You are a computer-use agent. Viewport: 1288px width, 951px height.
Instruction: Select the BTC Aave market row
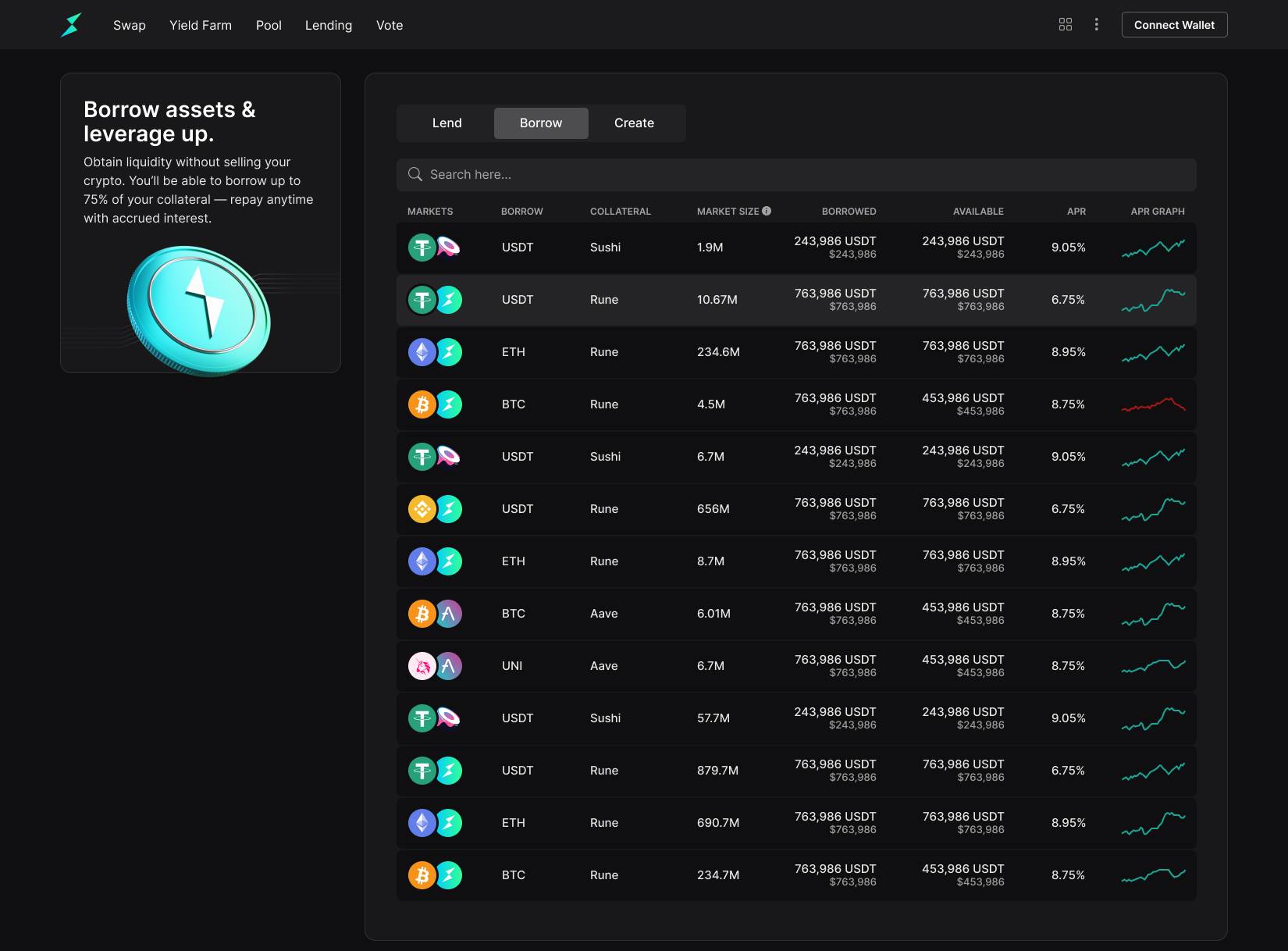pos(795,614)
